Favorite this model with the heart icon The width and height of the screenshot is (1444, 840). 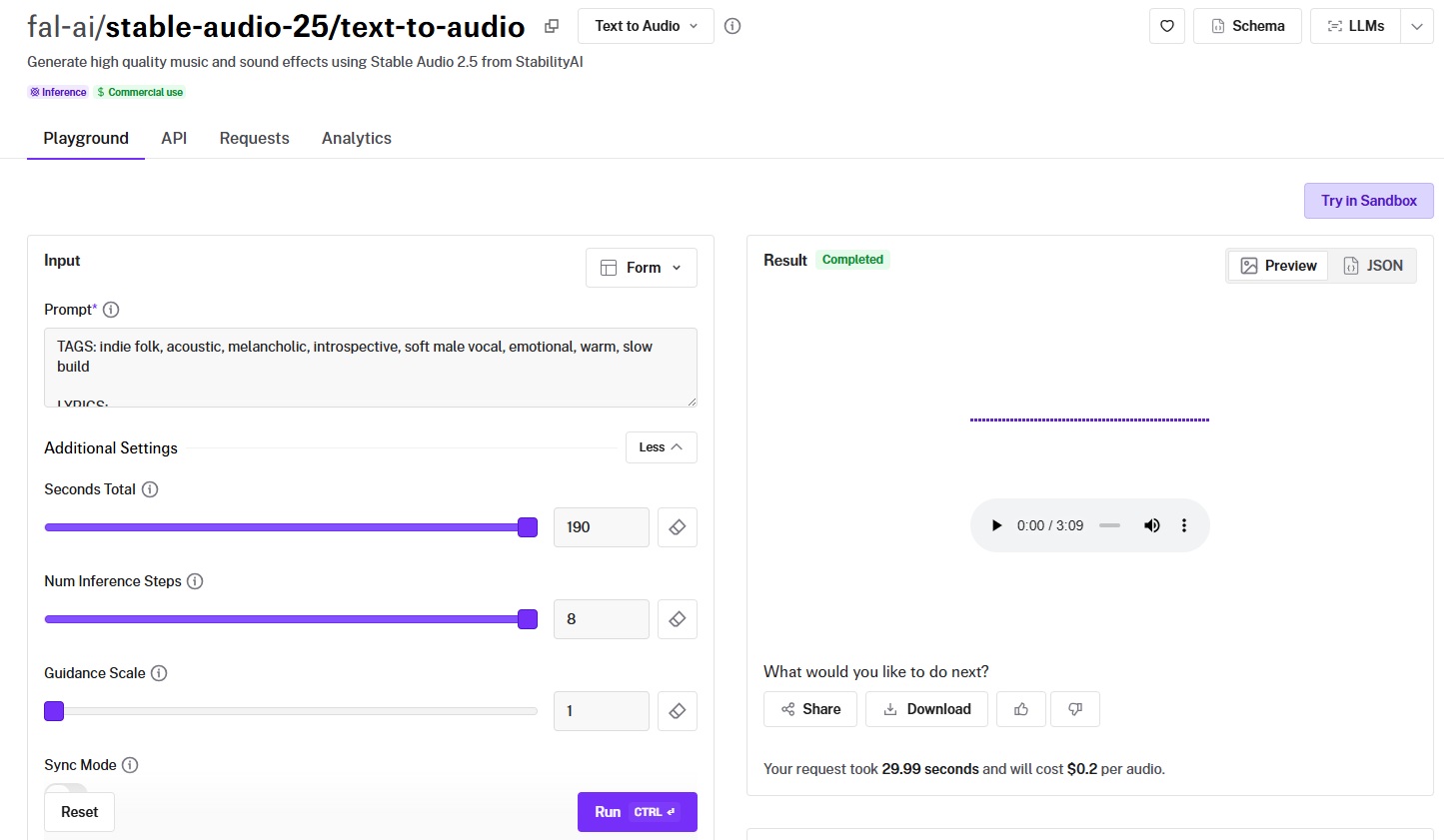[x=1166, y=26]
